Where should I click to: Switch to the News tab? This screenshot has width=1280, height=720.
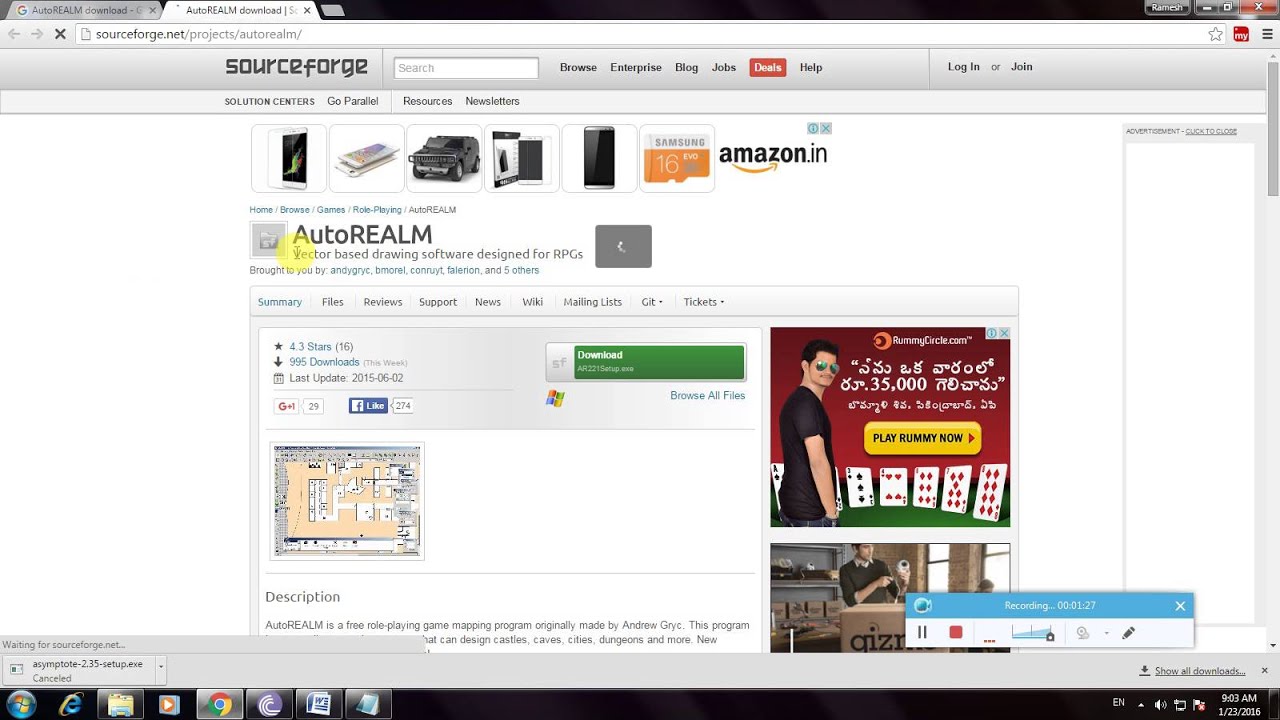coord(488,302)
